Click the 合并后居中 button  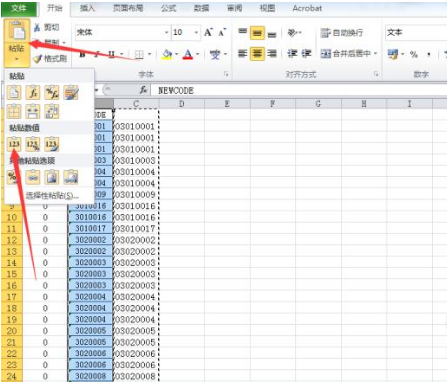pyautogui.click(x=346, y=53)
